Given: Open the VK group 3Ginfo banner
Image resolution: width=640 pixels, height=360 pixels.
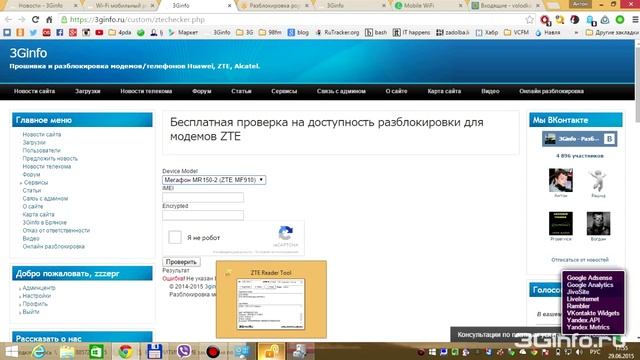Looking at the screenshot, I should pos(579,139).
